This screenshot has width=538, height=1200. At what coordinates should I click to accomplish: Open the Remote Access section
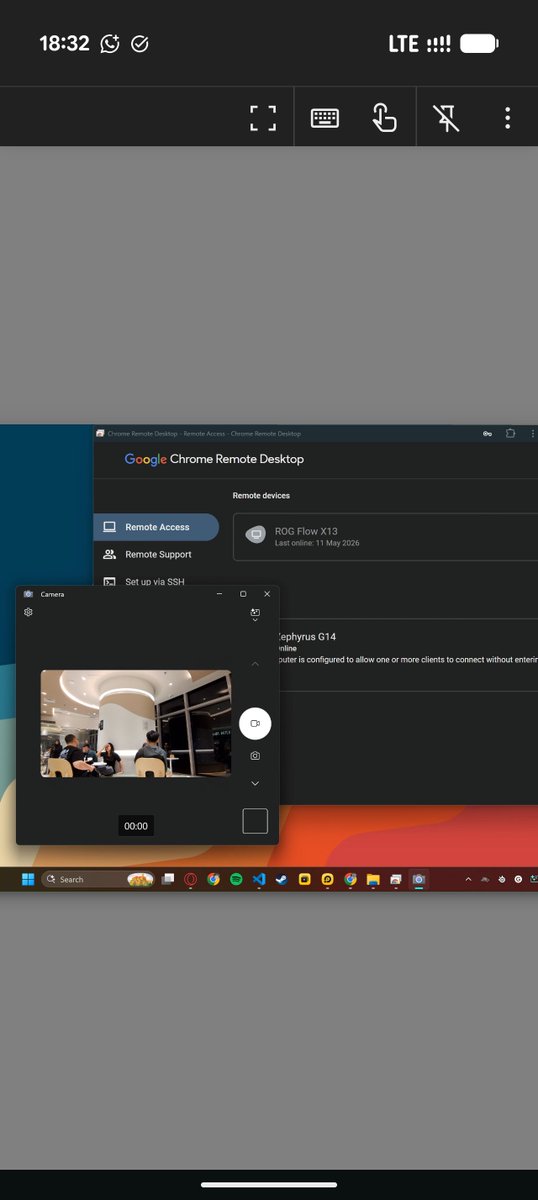click(157, 527)
